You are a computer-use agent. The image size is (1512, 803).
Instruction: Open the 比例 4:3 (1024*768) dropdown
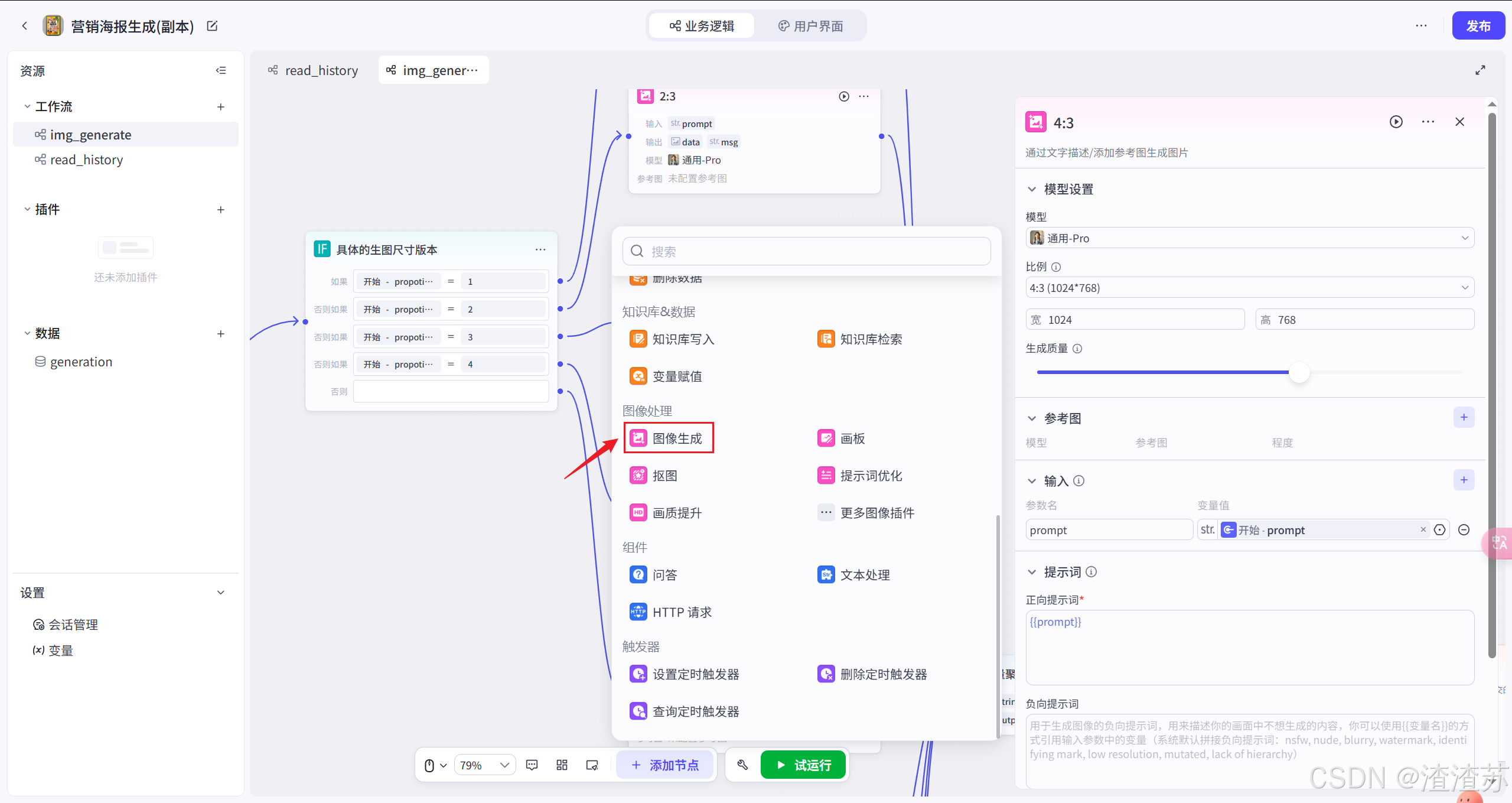tap(1249, 288)
